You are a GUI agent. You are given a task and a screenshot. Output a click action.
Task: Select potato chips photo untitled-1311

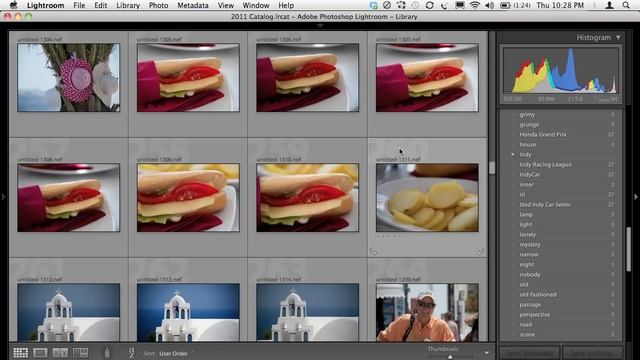pyautogui.click(x=427, y=198)
